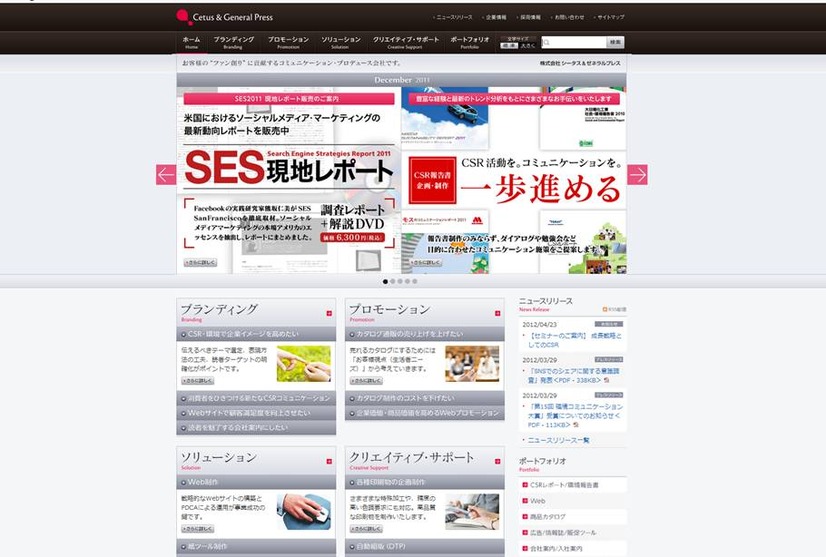826x557 pixels.
Task: Open the 【セミナーのご案内】 news link
Action: pyautogui.click(x=574, y=340)
